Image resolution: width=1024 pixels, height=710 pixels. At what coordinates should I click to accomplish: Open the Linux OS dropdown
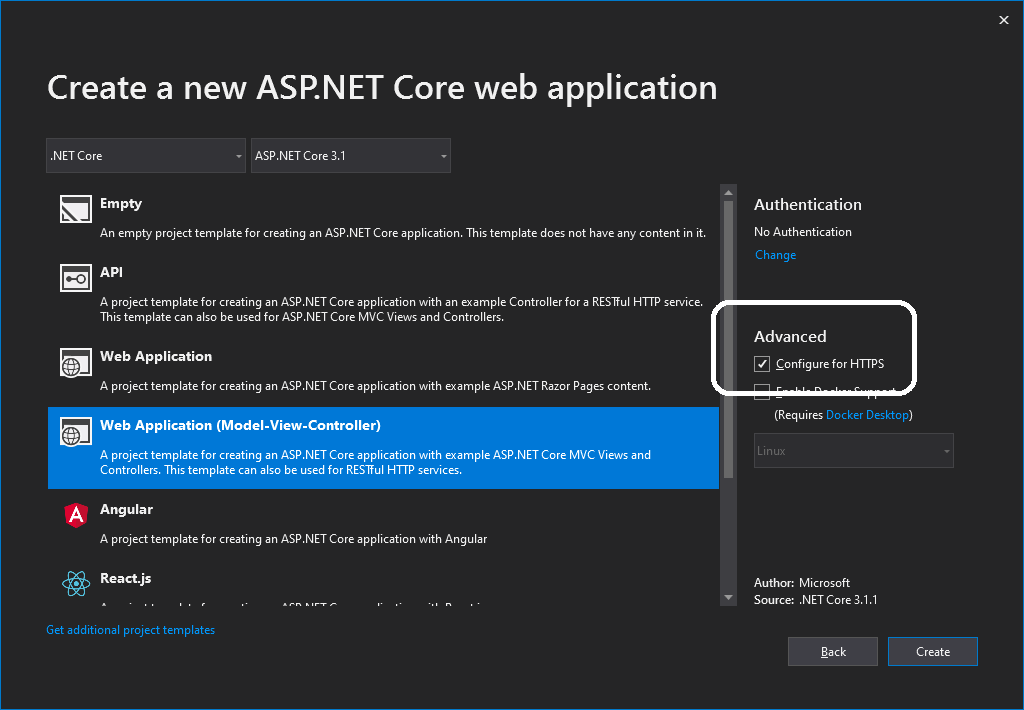point(854,451)
